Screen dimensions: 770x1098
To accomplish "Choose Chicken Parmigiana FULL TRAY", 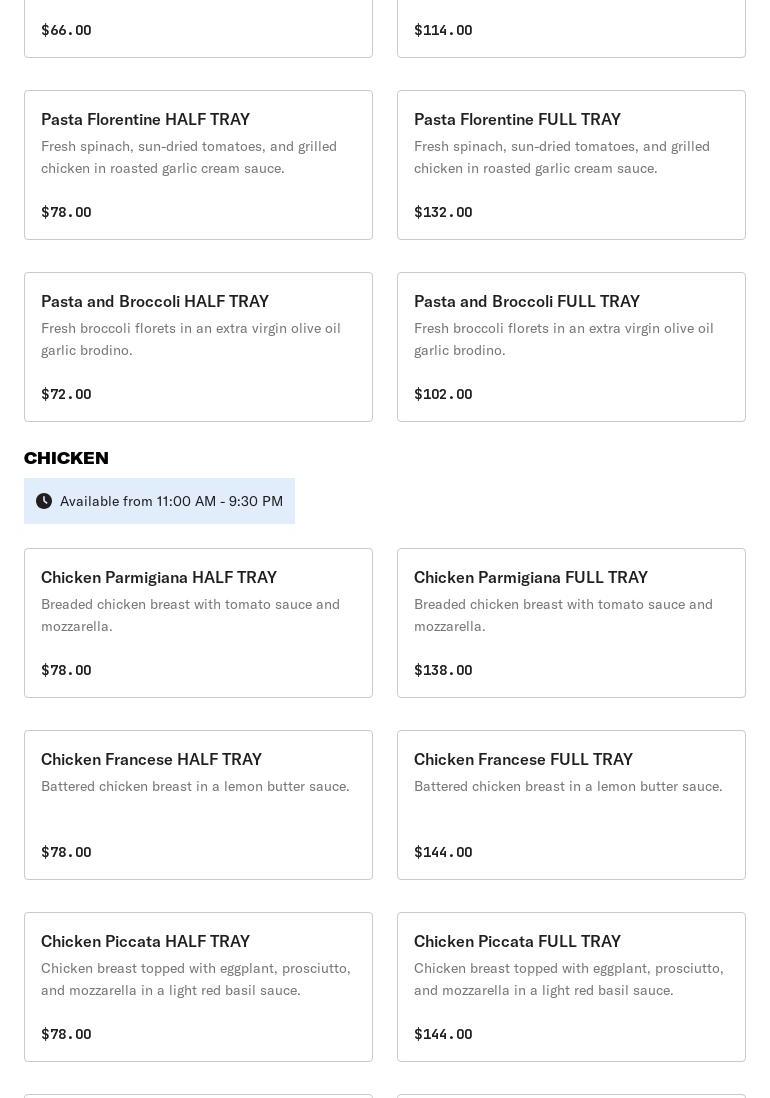I will (x=571, y=623).
